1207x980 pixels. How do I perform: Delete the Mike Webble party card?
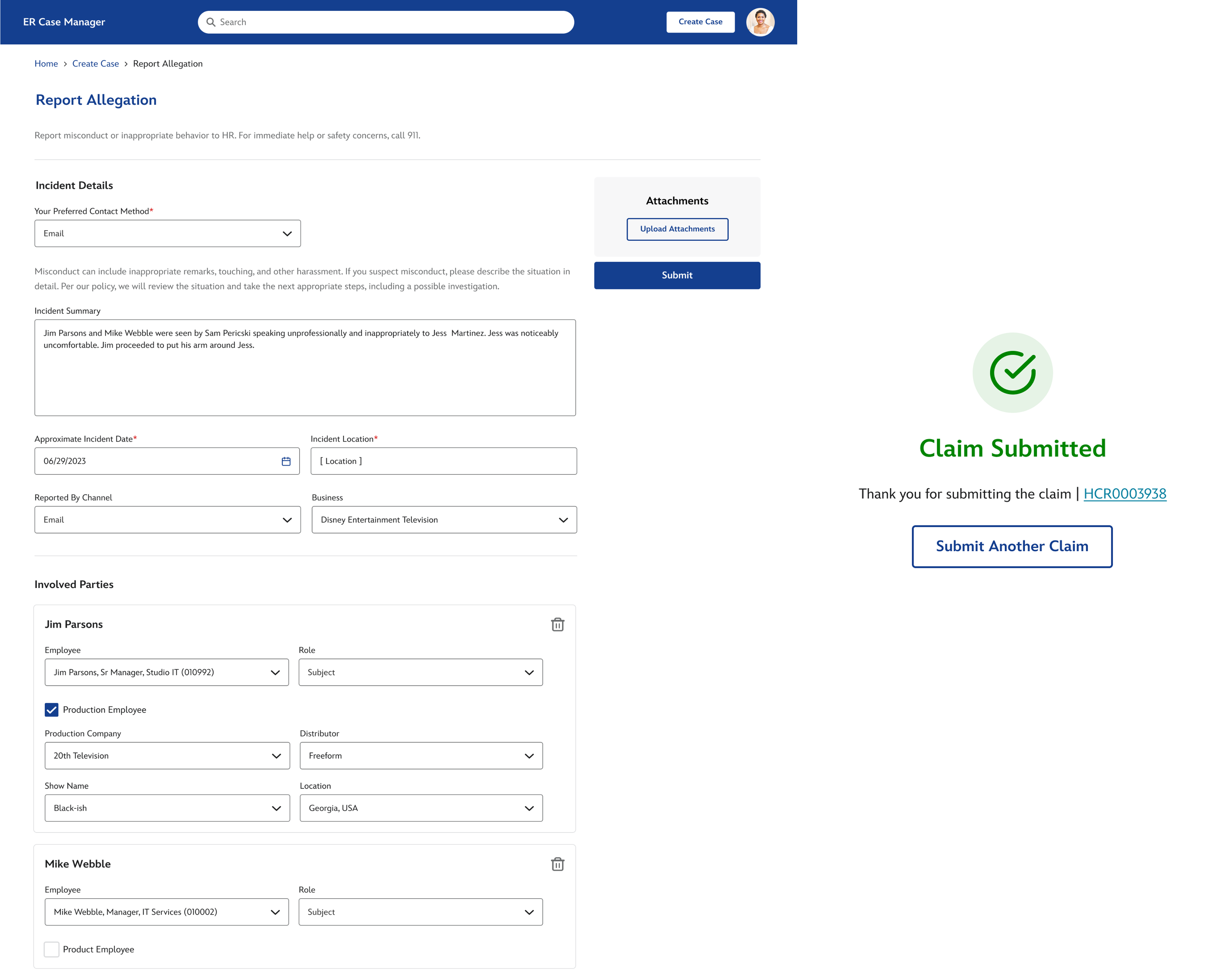coord(557,864)
